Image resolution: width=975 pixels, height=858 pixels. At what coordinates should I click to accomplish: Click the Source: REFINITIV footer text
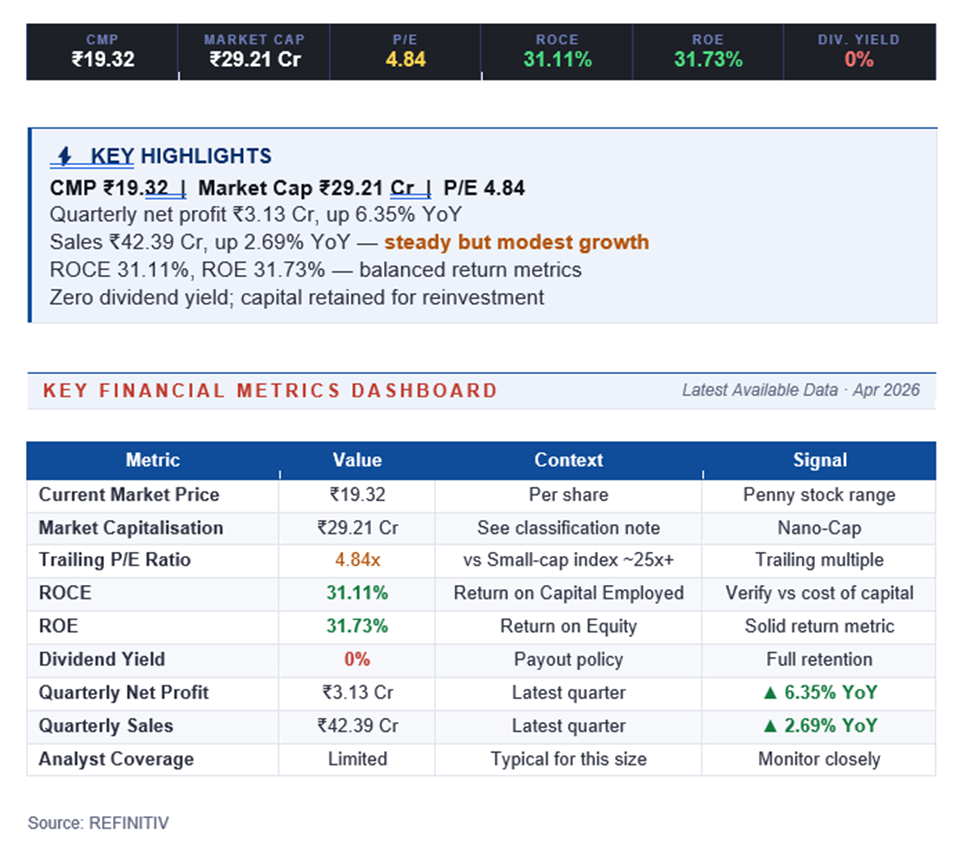tap(98, 823)
